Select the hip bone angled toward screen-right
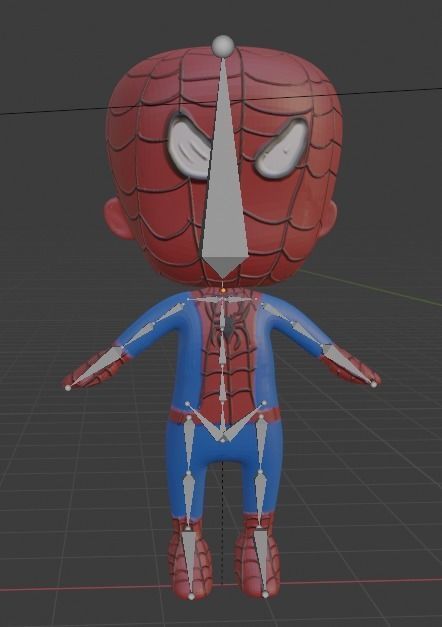442x627 pixels. pos(244,421)
